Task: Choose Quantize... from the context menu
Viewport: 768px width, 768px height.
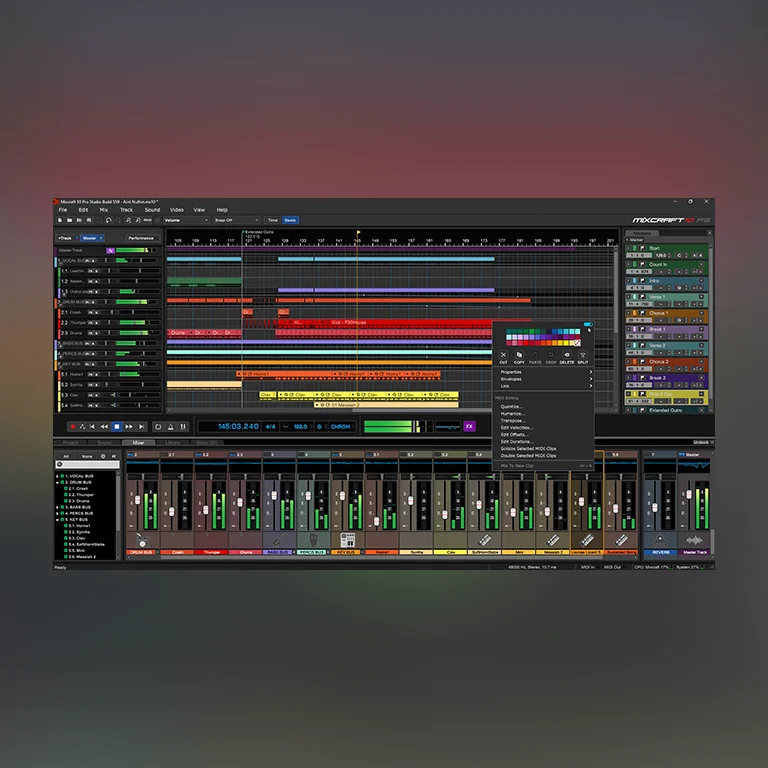Action: tap(511, 407)
